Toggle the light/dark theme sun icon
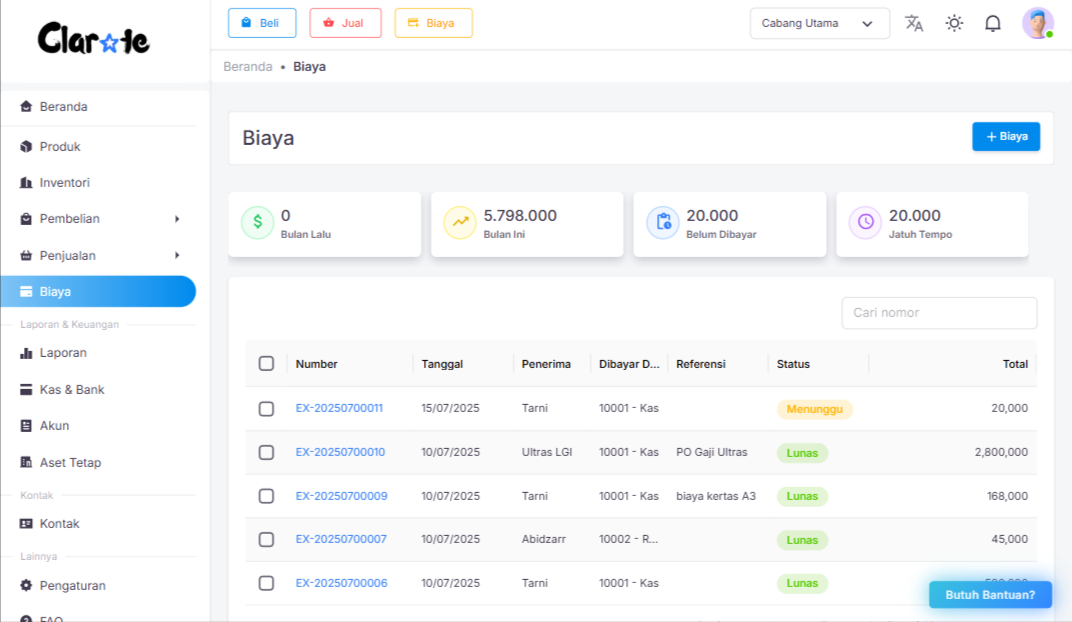The image size is (1072, 622). [954, 23]
